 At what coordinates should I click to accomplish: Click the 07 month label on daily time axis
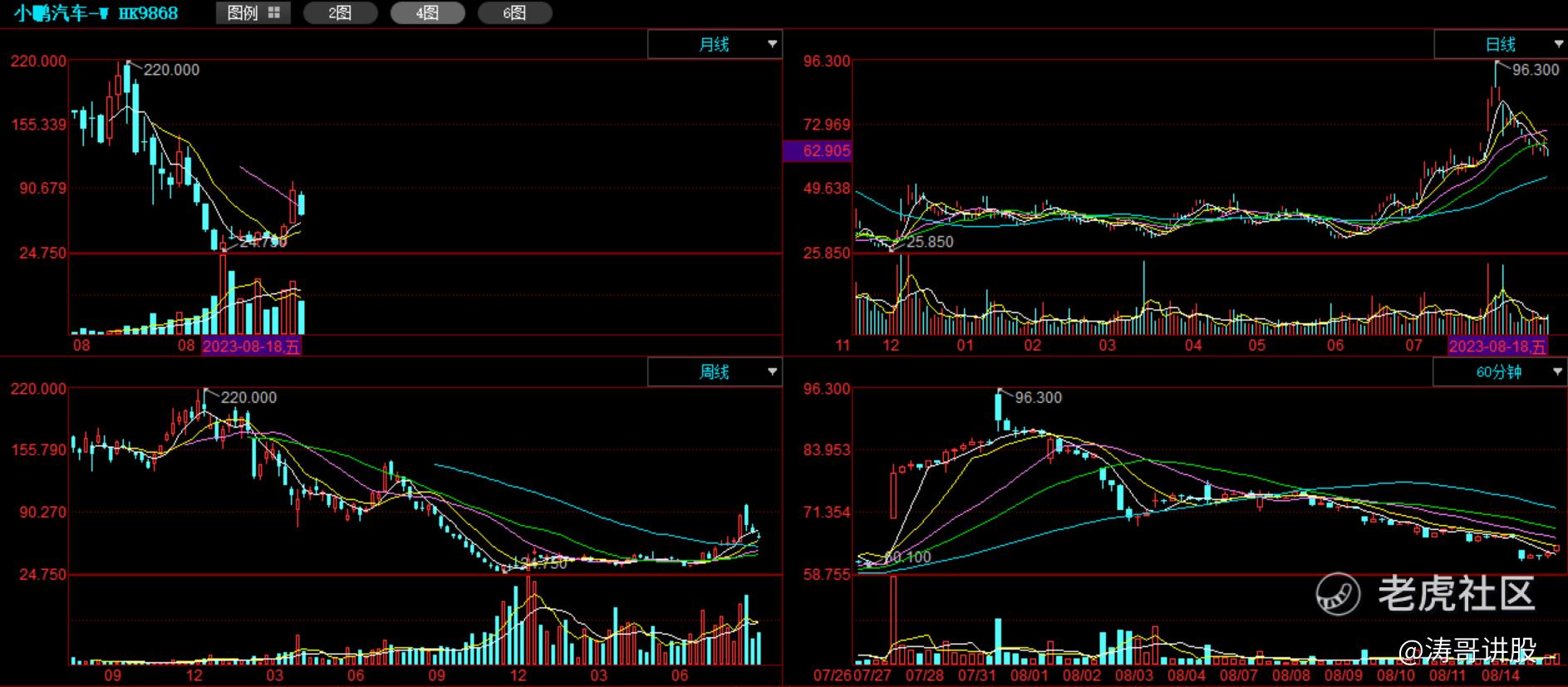pyautogui.click(x=1413, y=345)
